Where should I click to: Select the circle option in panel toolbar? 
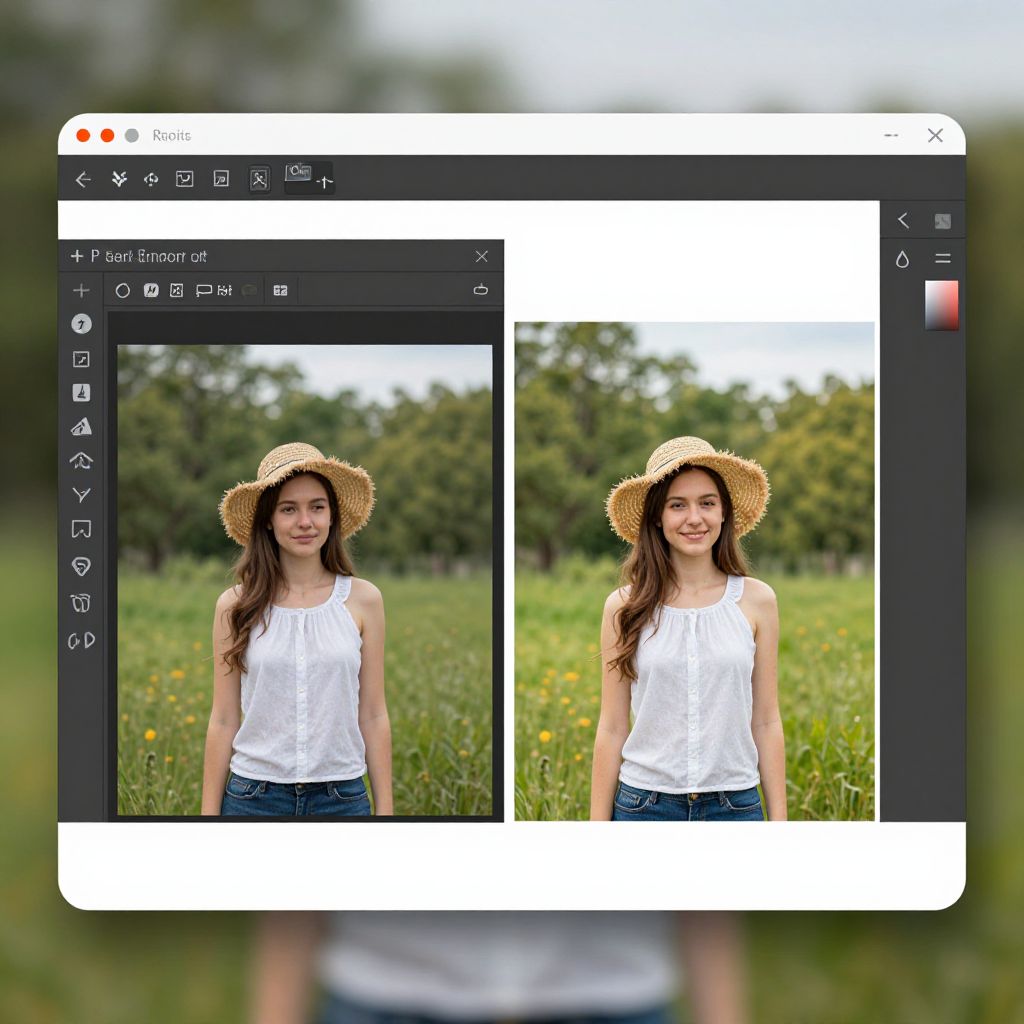coord(123,290)
